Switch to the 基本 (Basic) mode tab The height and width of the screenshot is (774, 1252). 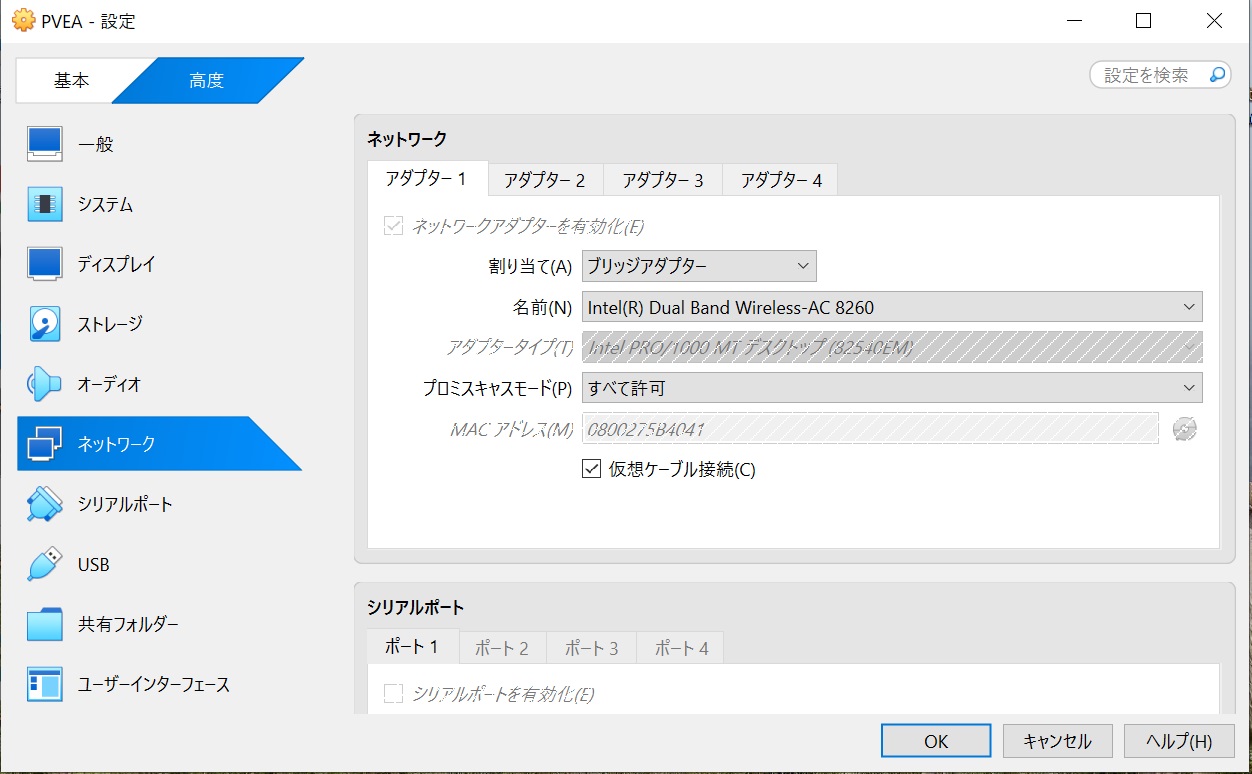(x=71, y=81)
